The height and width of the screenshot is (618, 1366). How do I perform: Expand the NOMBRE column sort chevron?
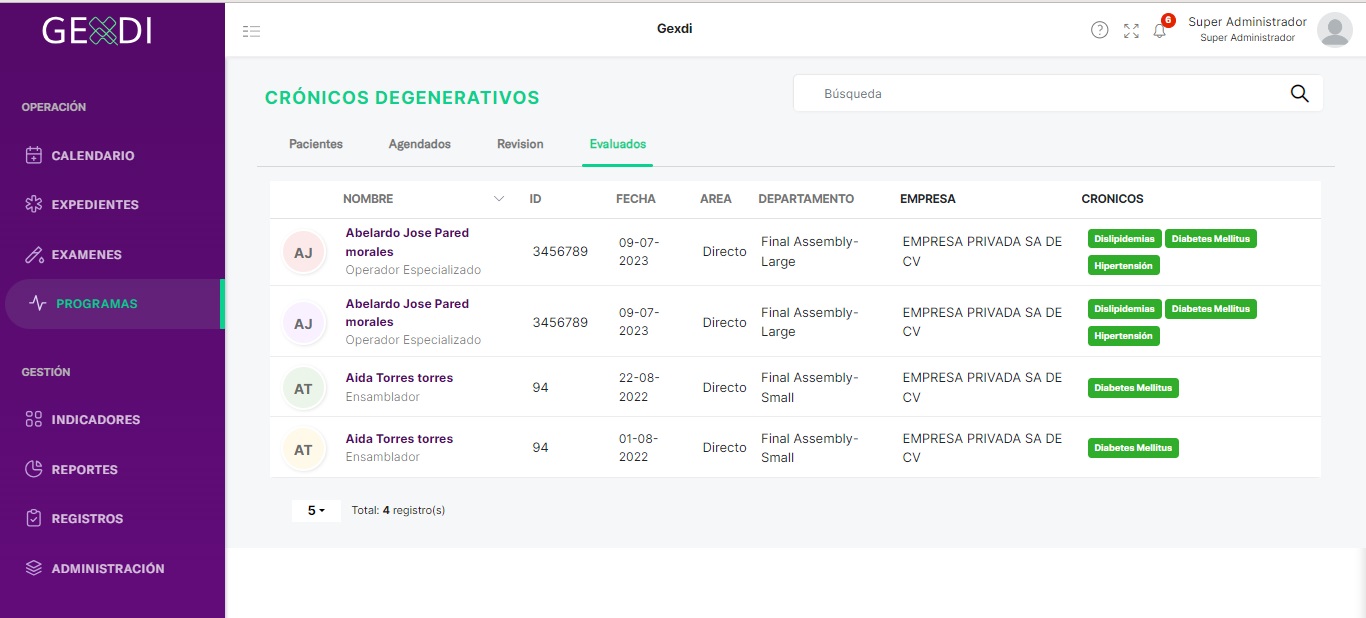(x=499, y=199)
